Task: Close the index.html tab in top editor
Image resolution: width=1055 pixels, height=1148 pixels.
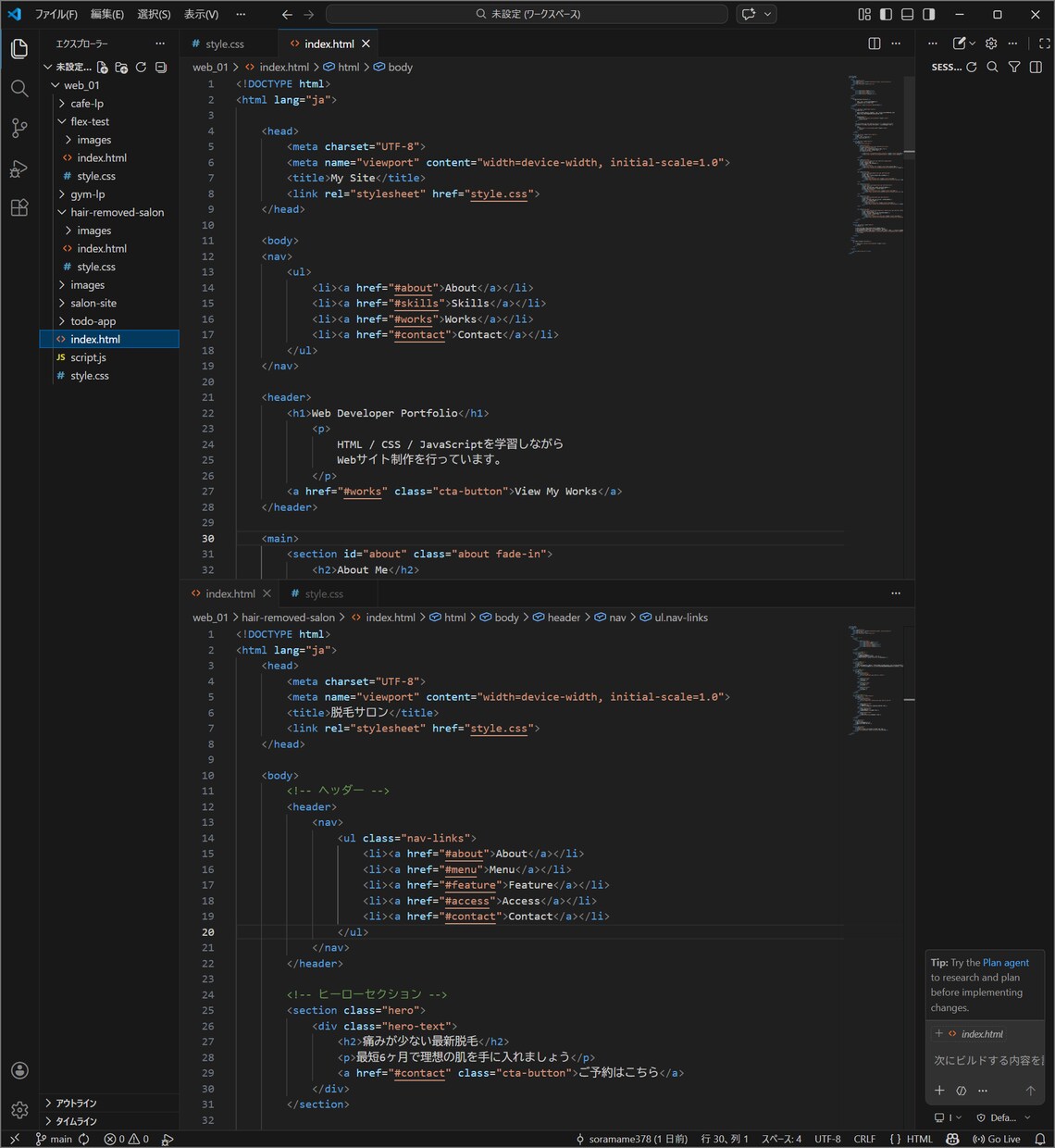Action: click(x=366, y=44)
